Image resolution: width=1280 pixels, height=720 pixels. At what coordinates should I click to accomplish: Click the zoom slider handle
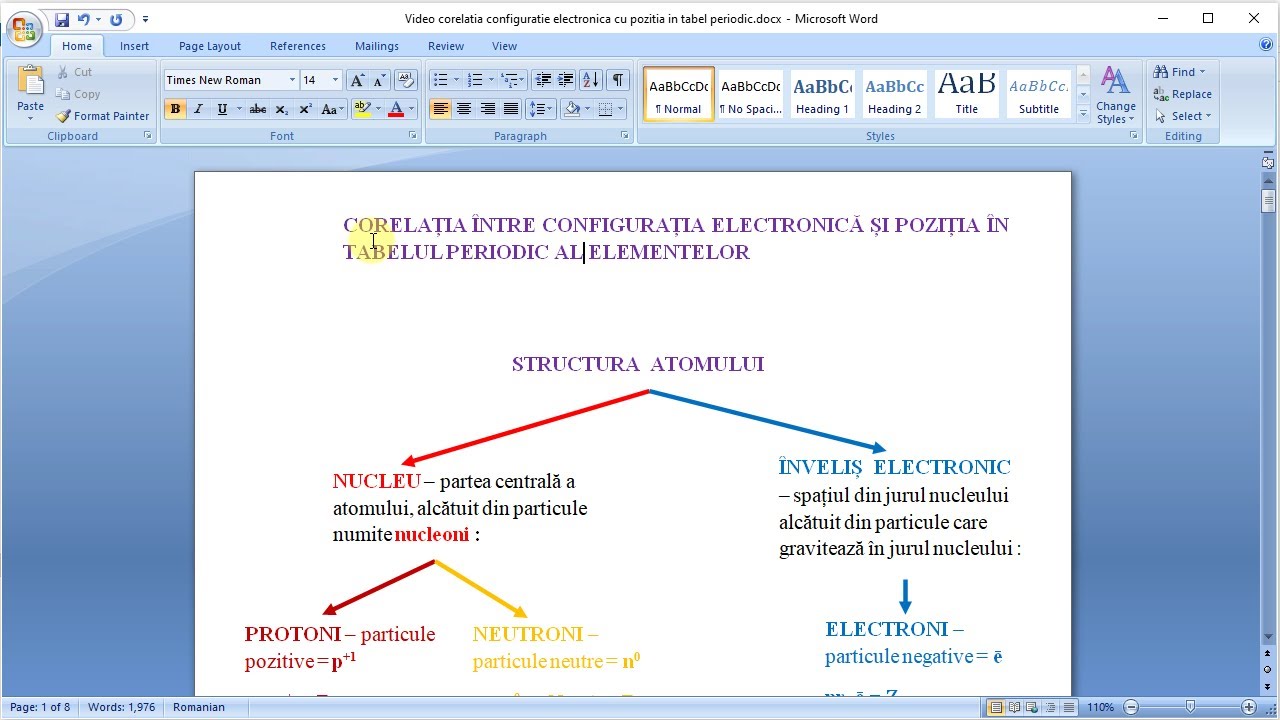1190,708
